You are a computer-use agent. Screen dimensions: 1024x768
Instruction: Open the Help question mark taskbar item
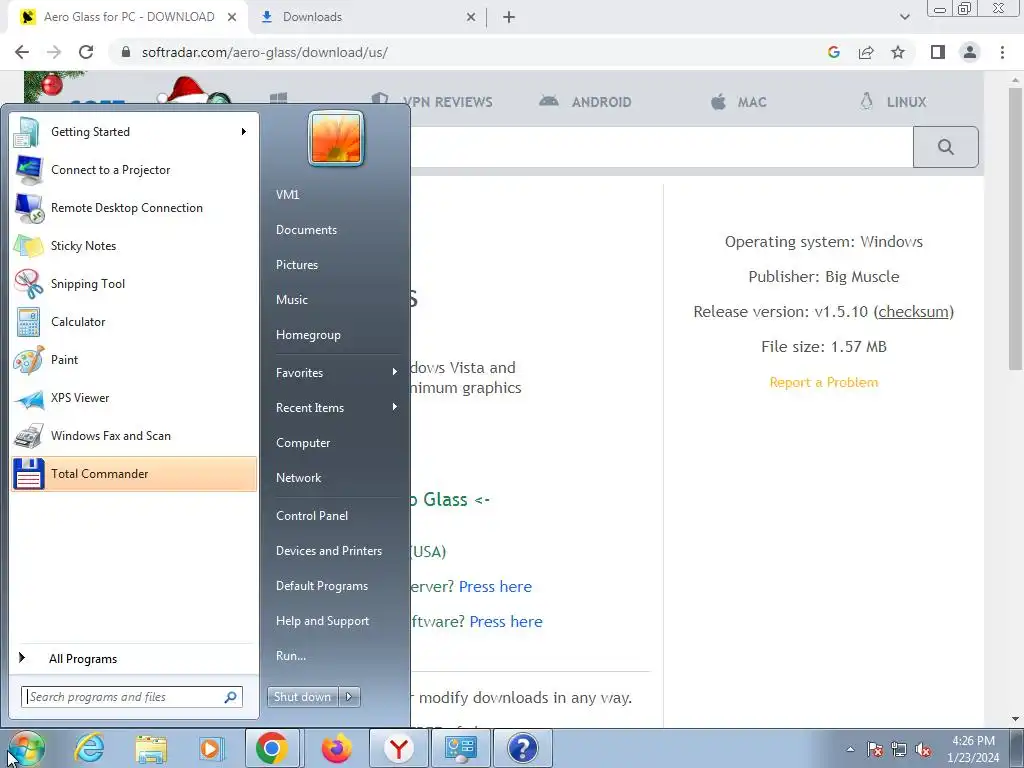(x=522, y=748)
